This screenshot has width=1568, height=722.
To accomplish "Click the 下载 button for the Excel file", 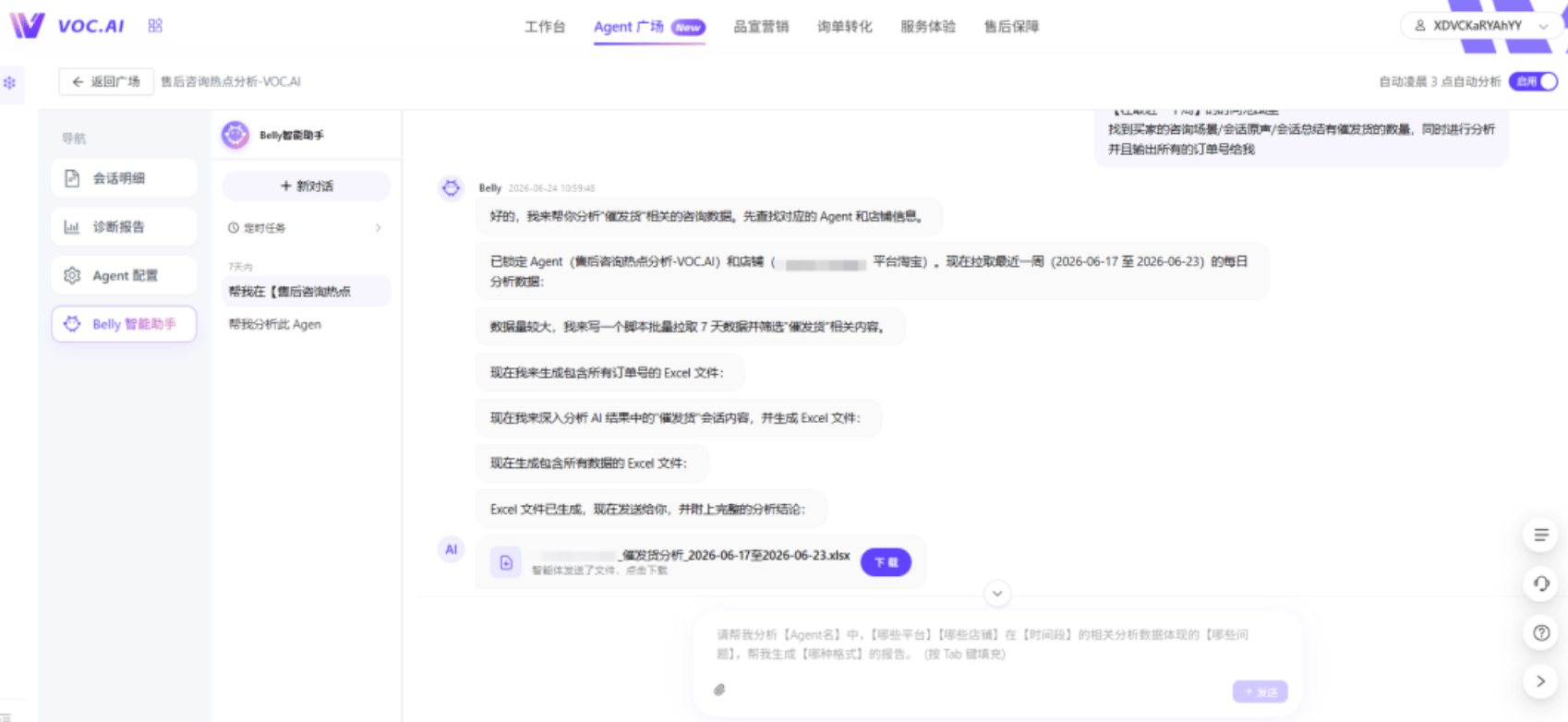I will point(886,562).
